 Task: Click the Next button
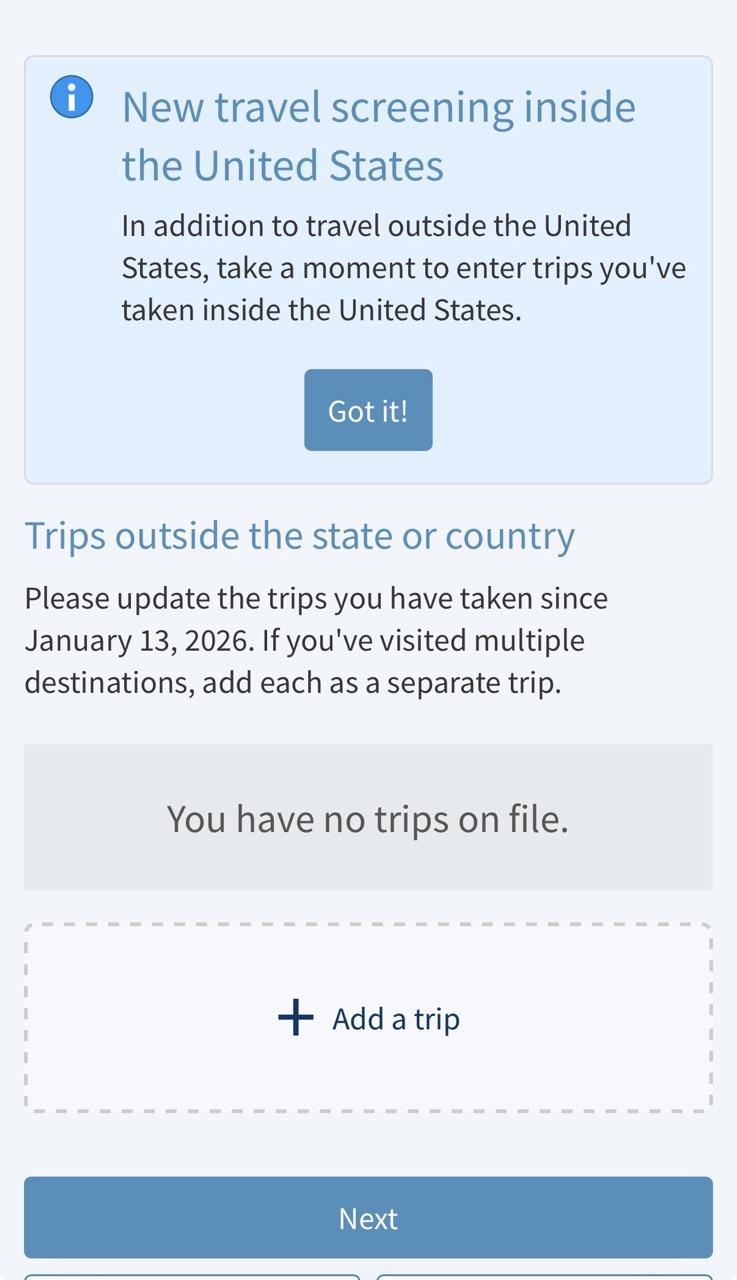(368, 1217)
